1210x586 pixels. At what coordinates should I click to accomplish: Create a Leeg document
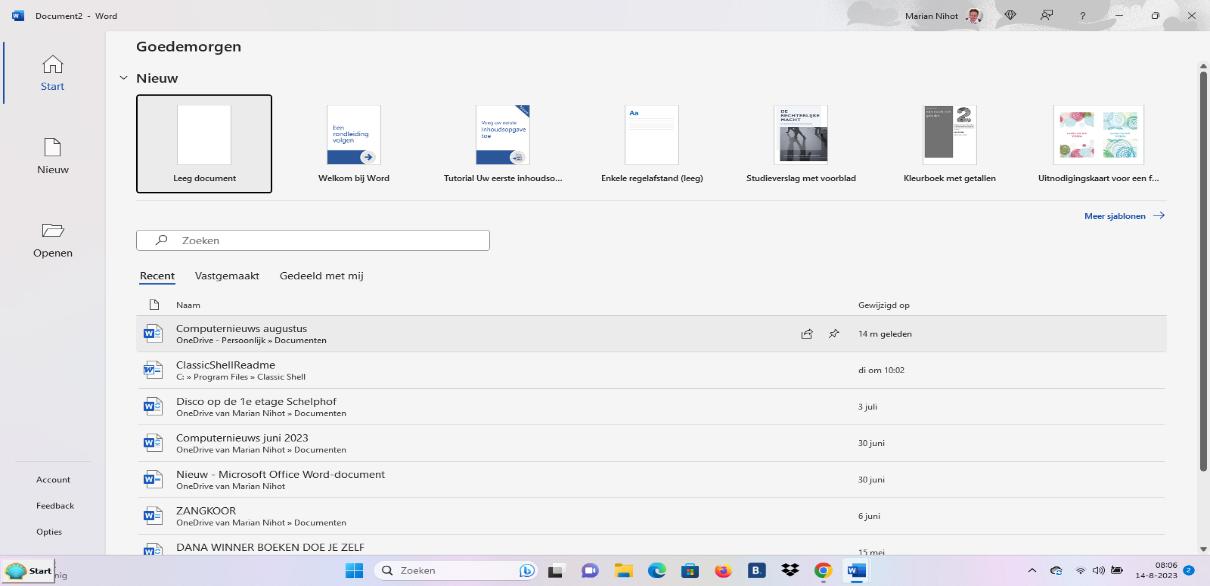pos(204,144)
